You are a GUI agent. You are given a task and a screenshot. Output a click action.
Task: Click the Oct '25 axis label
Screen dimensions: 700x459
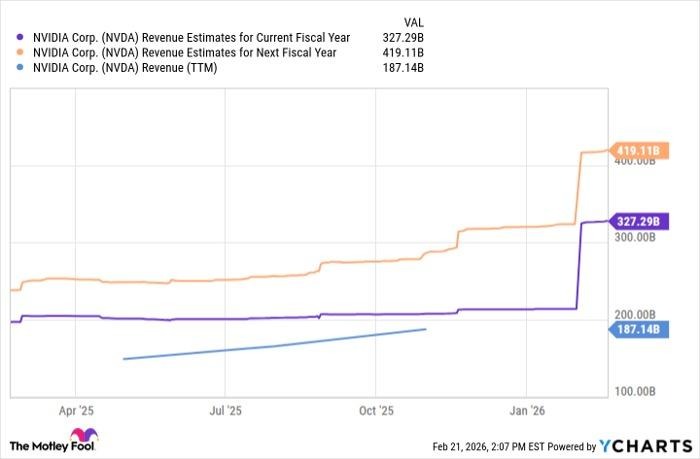coord(376,409)
